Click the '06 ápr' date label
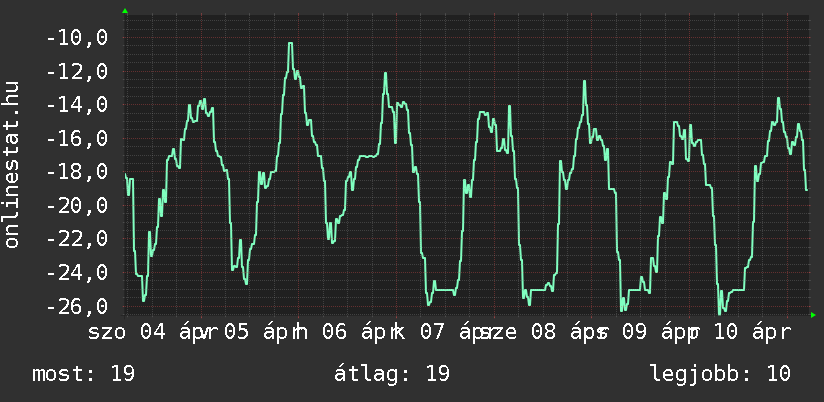This screenshot has height=402, width=824. point(354,332)
